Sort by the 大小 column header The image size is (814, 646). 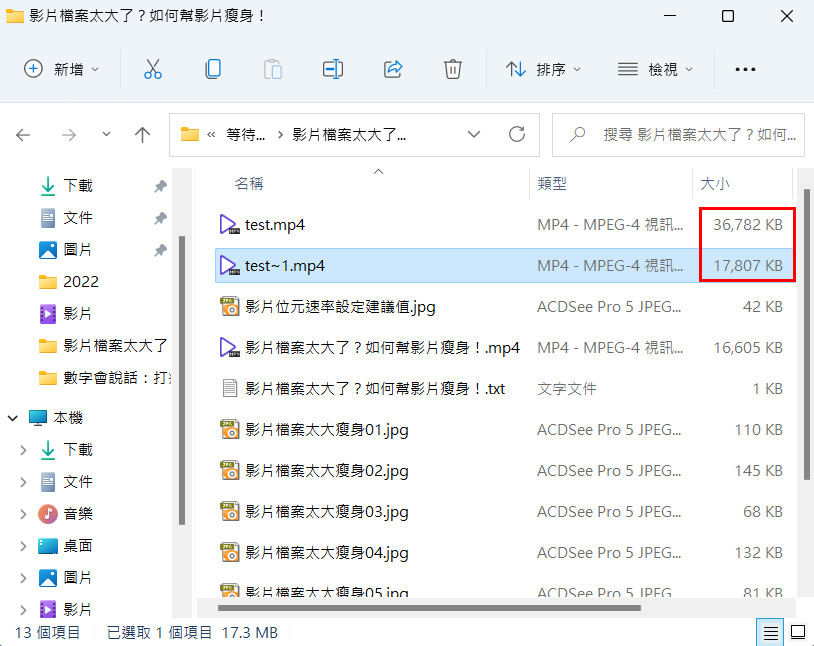pyautogui.click(x=715, y=184)
